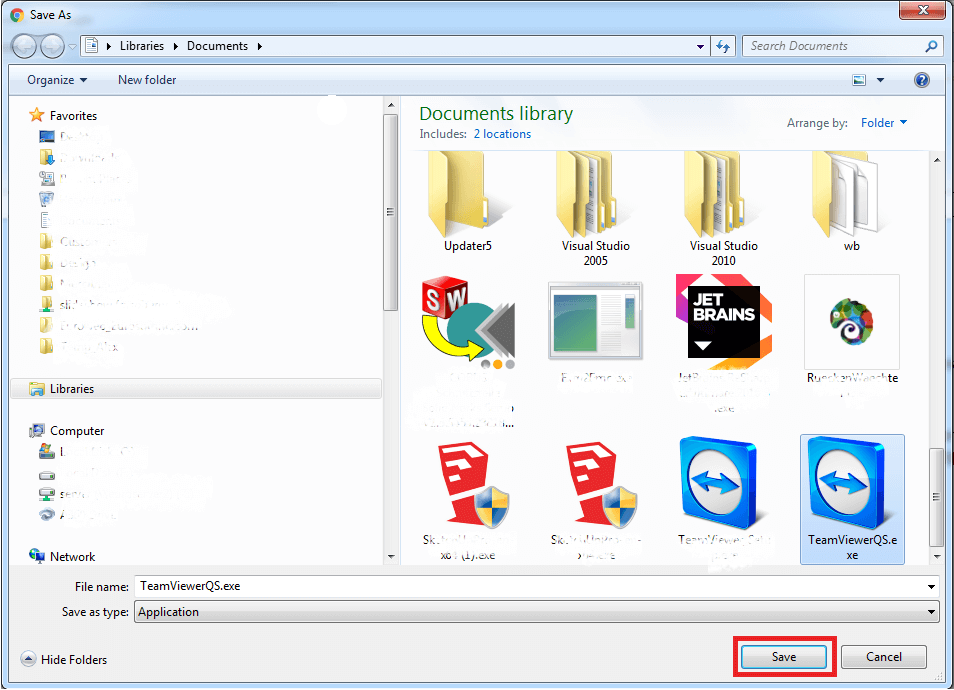
Task: Click the Back navigation arrow
Action: (x=24, y=46)
